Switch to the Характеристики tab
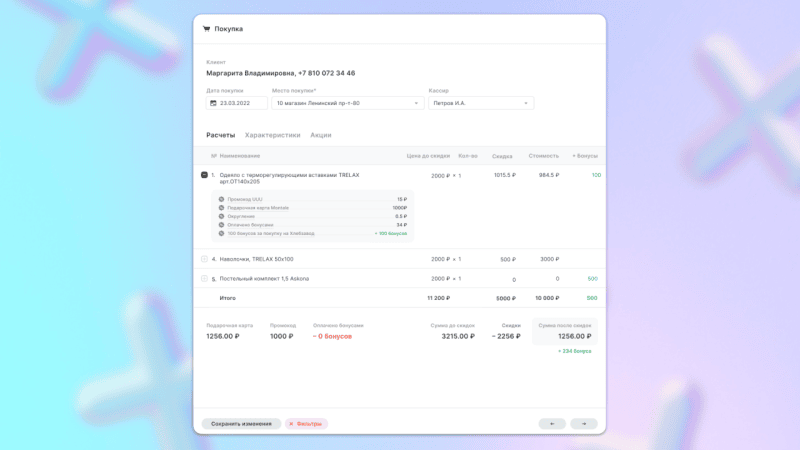800x450 pixels. tap(272, 135)
